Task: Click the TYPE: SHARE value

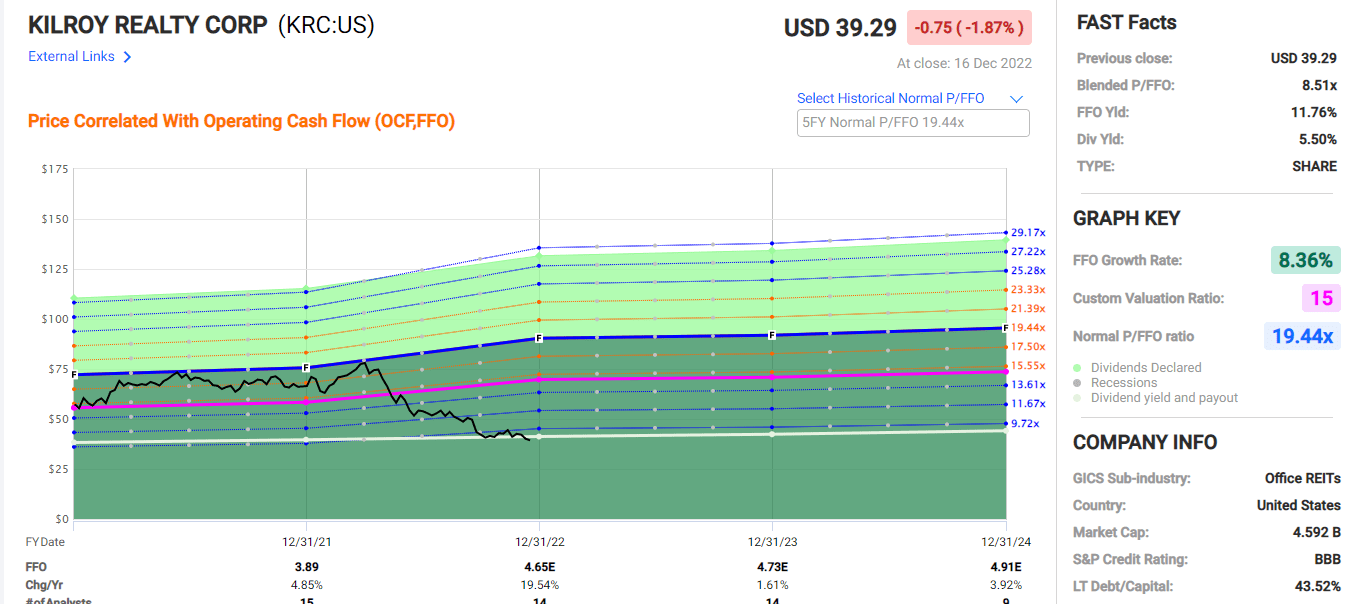Action: coord(1315,166)
